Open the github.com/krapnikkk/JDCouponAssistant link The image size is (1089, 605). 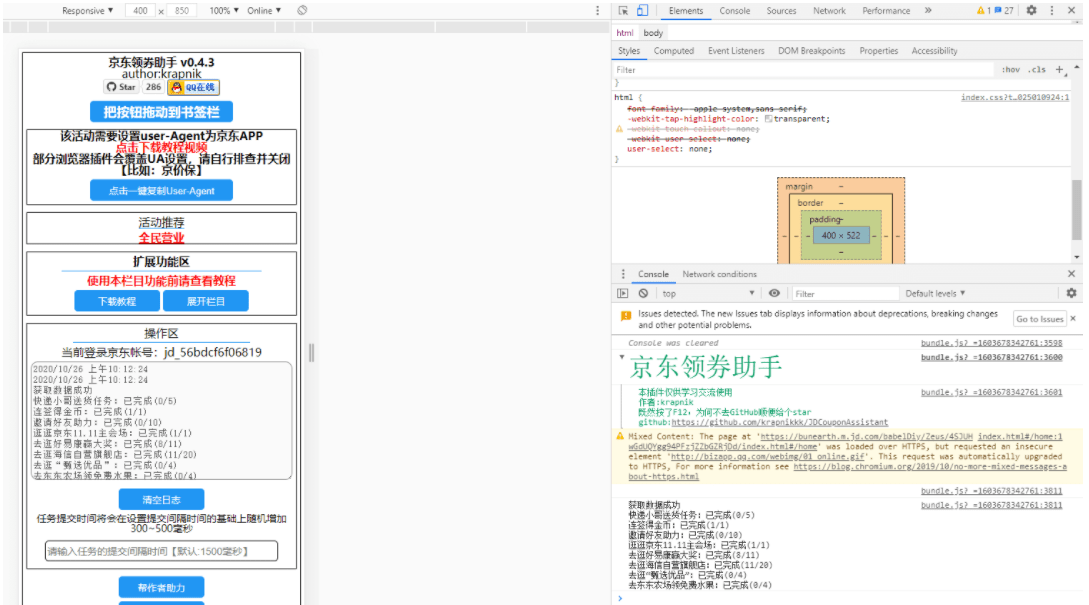click(780, 422)
